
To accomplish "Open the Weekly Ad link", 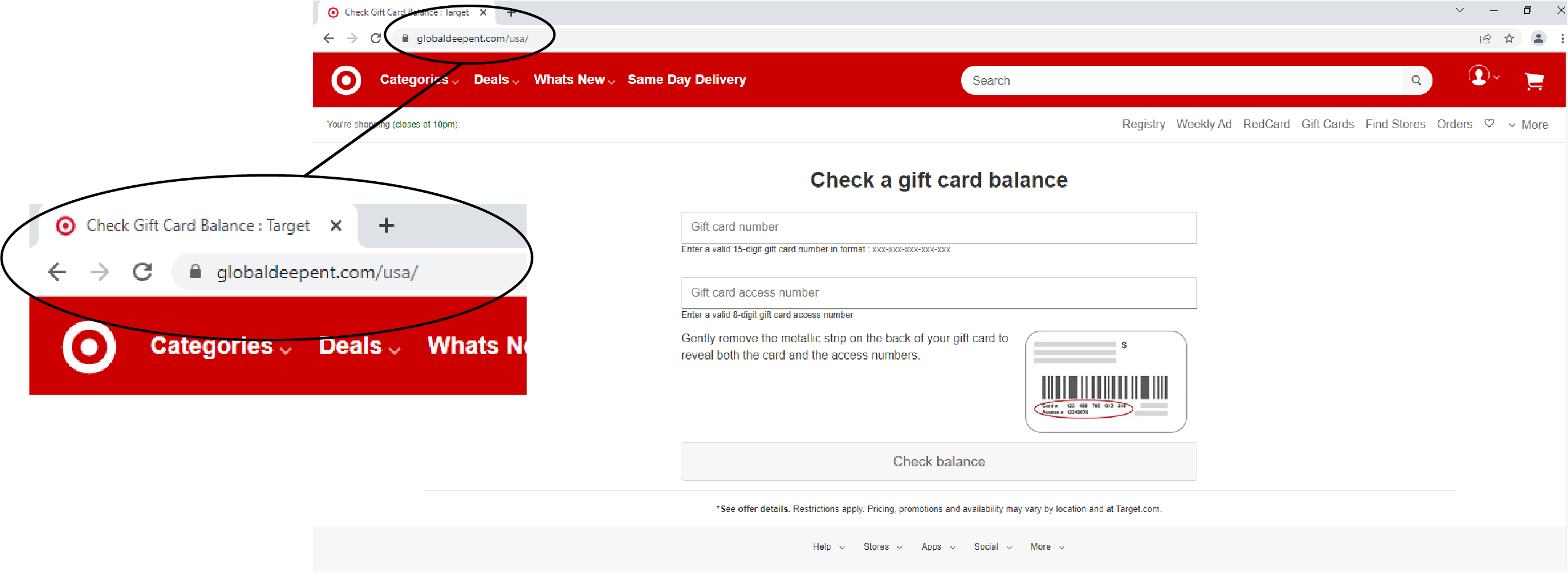I will [1204, 124].
